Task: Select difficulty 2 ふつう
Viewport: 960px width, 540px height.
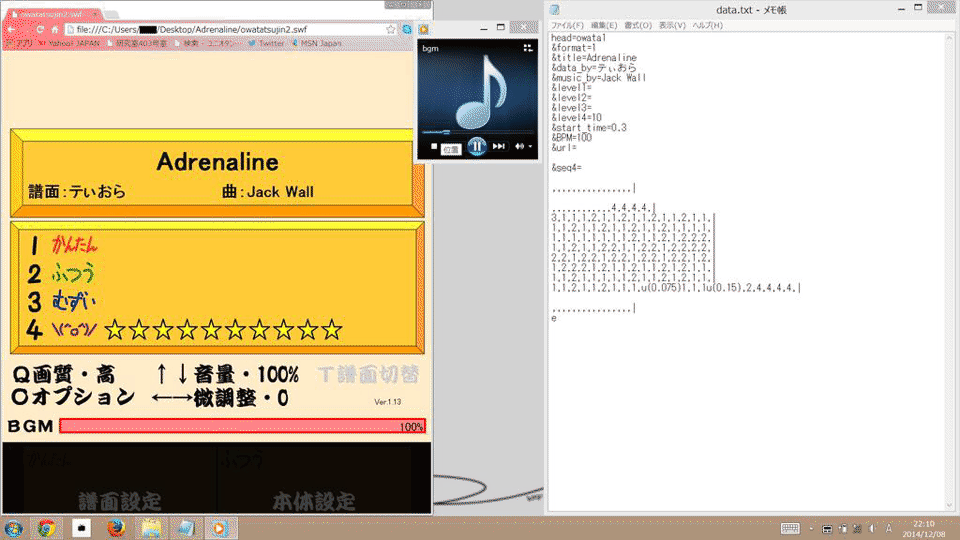Action: tap(61, 273)
